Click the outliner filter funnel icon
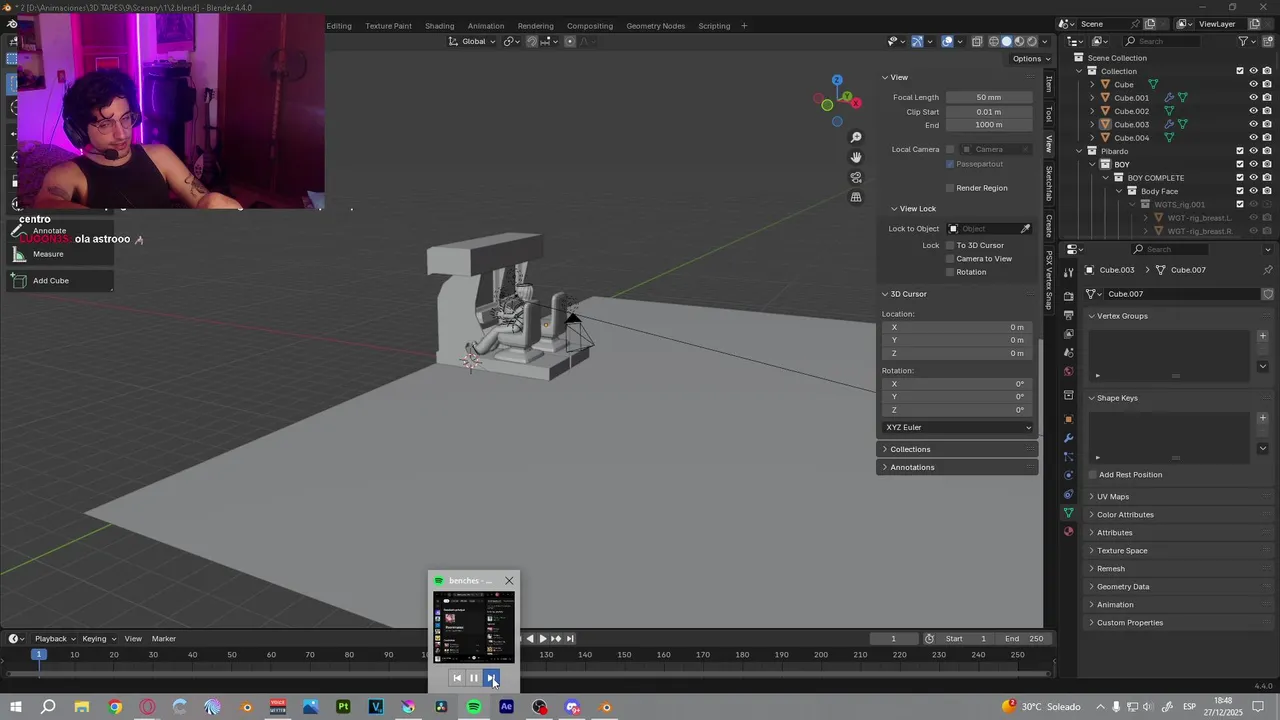The width and height of the screenshot is (1280, 720). tap(1244, 41)
